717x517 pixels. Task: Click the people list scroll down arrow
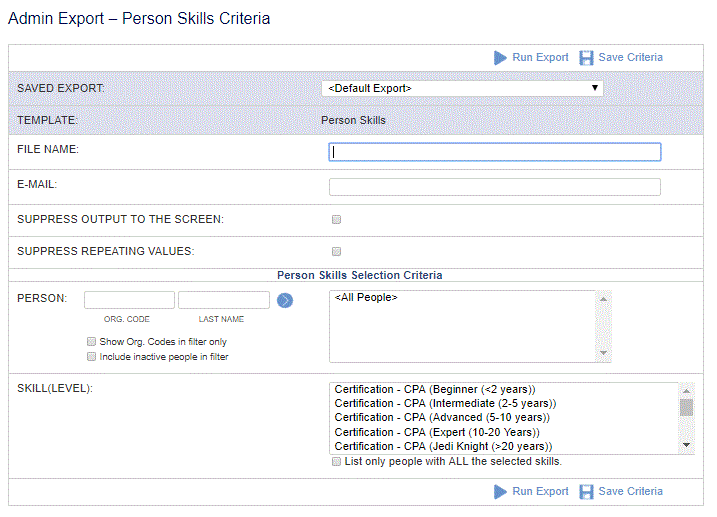[x=603, y=353]
